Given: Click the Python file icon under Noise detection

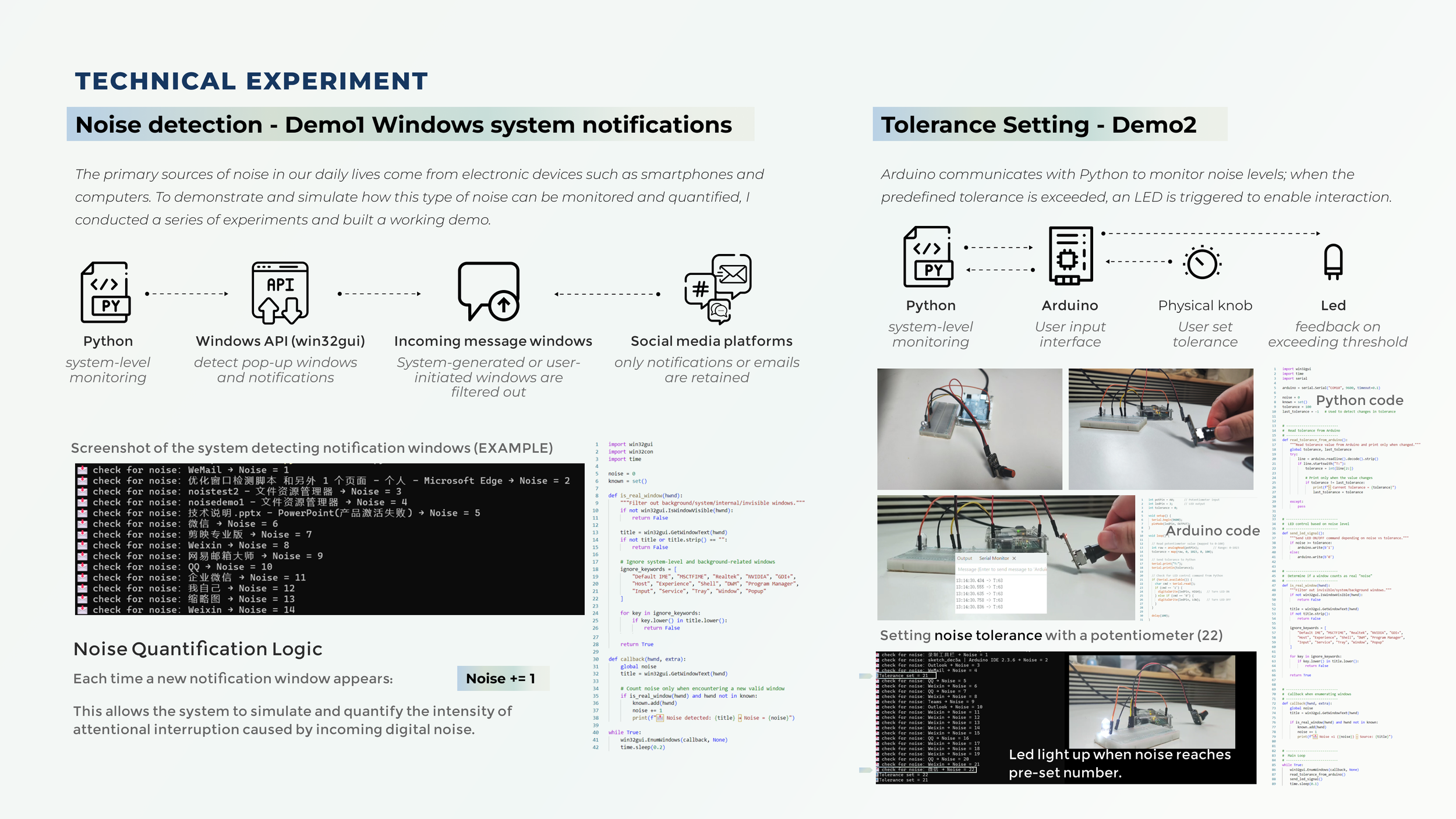Looking at the screenshot, I should [x=105, y=292].
